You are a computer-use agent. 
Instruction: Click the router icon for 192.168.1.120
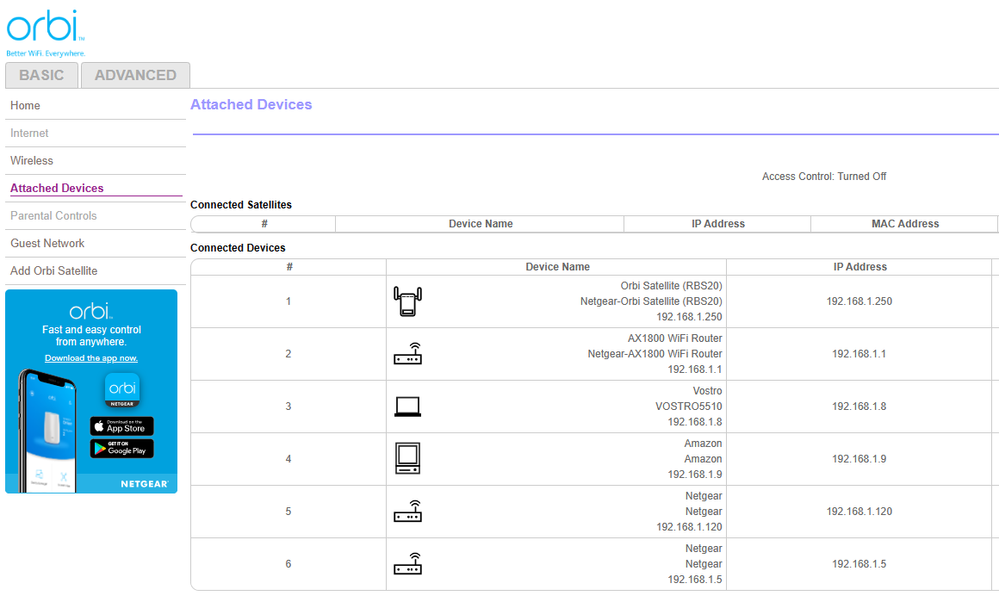pos(407,511)
